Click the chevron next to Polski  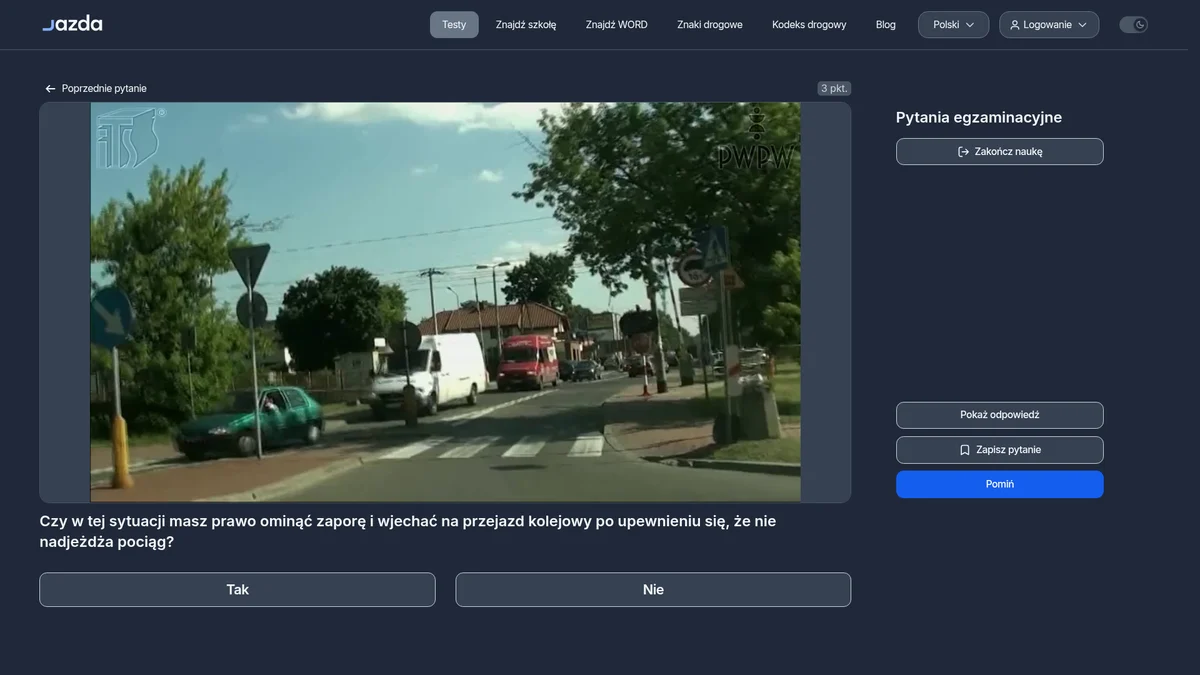(970, 25)
